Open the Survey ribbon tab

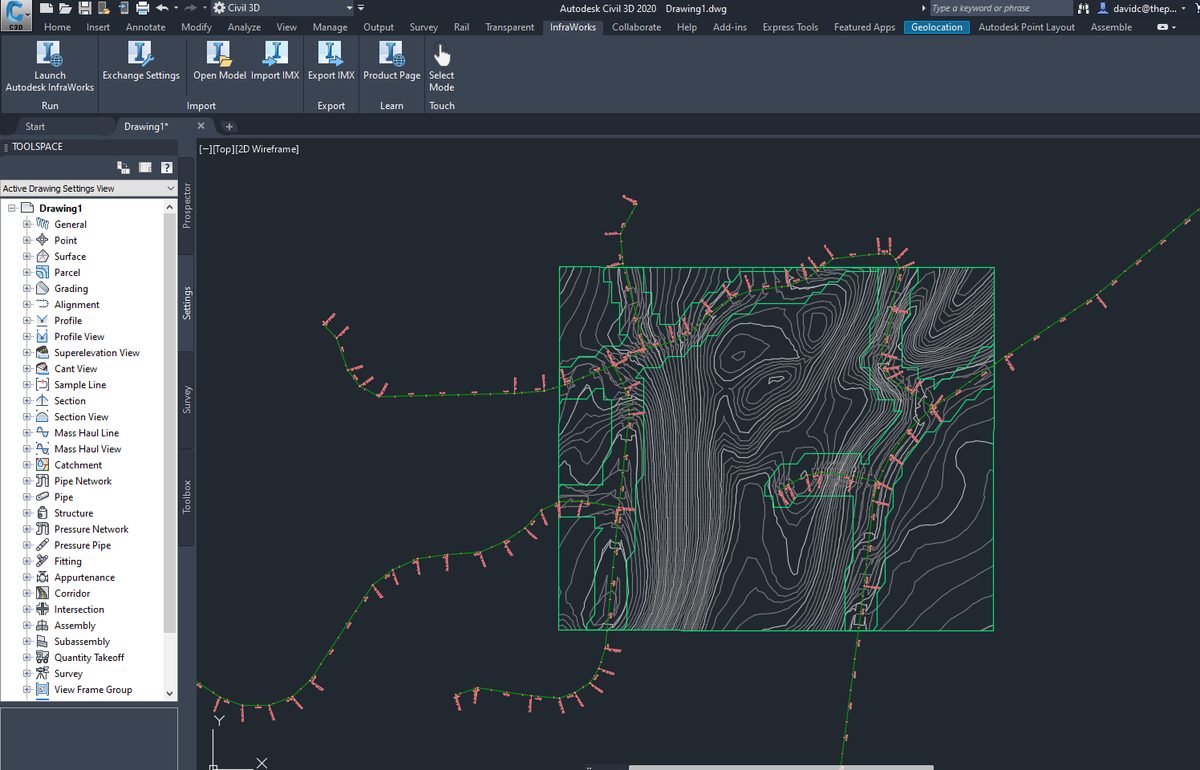point(424,27)
